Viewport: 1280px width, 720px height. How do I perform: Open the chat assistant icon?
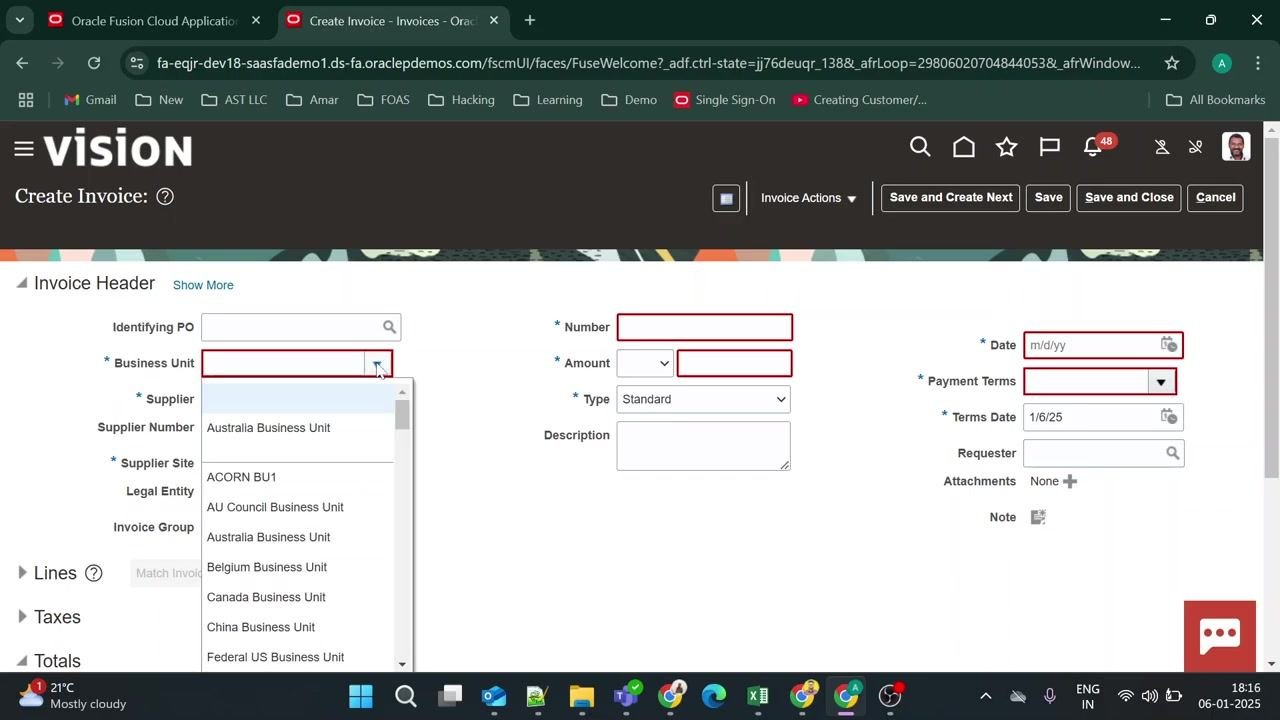pos(1220,636)
